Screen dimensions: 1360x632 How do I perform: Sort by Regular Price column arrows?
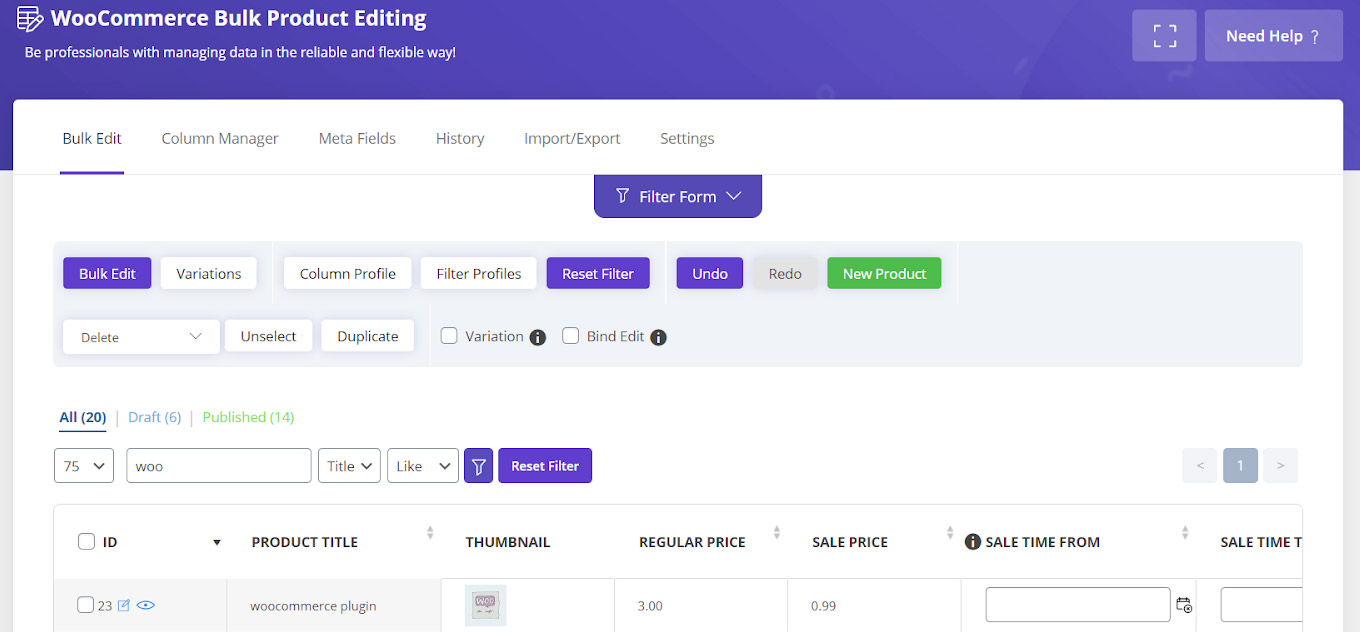777,533
